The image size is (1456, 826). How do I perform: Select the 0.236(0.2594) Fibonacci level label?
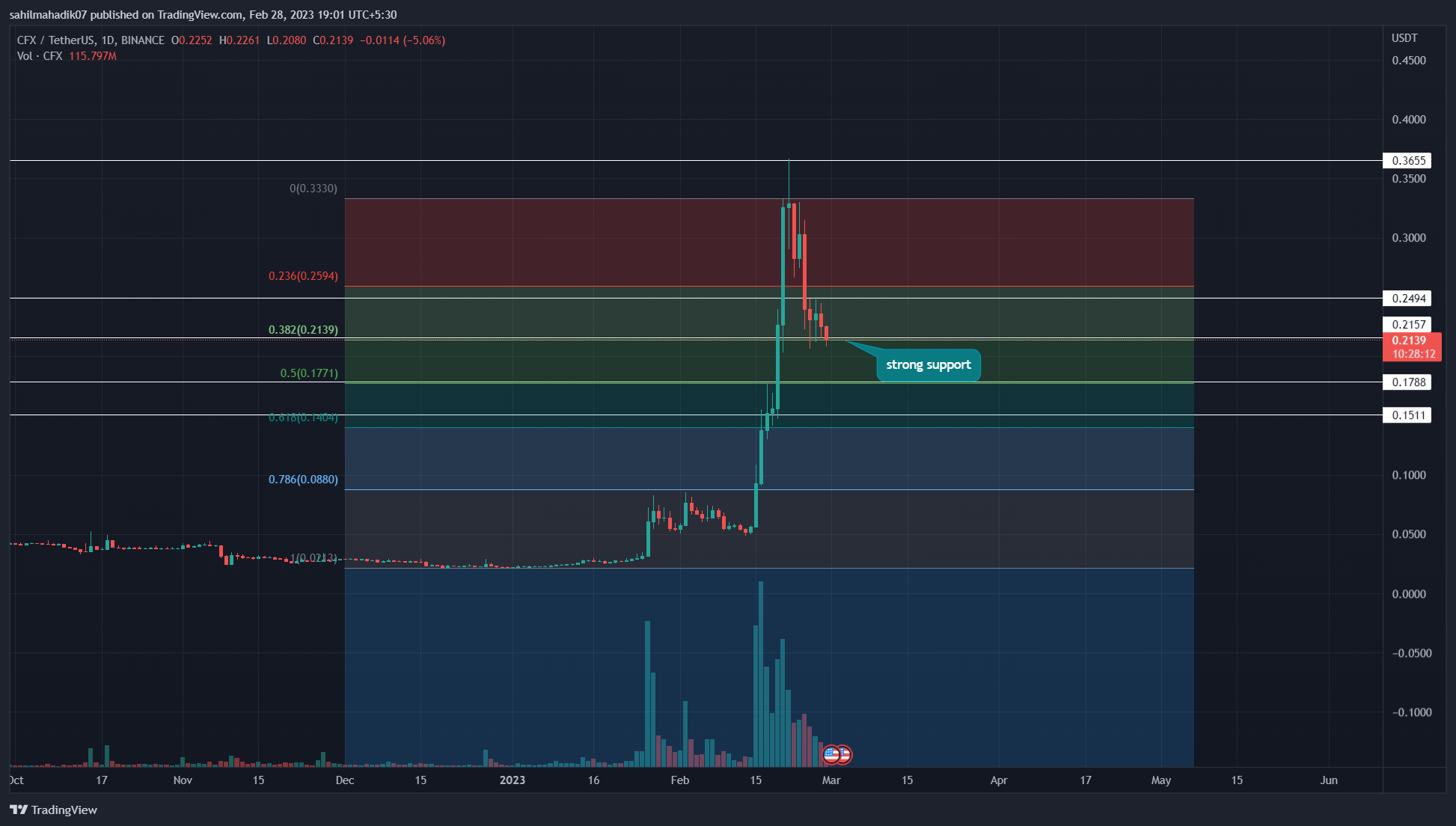303,276
